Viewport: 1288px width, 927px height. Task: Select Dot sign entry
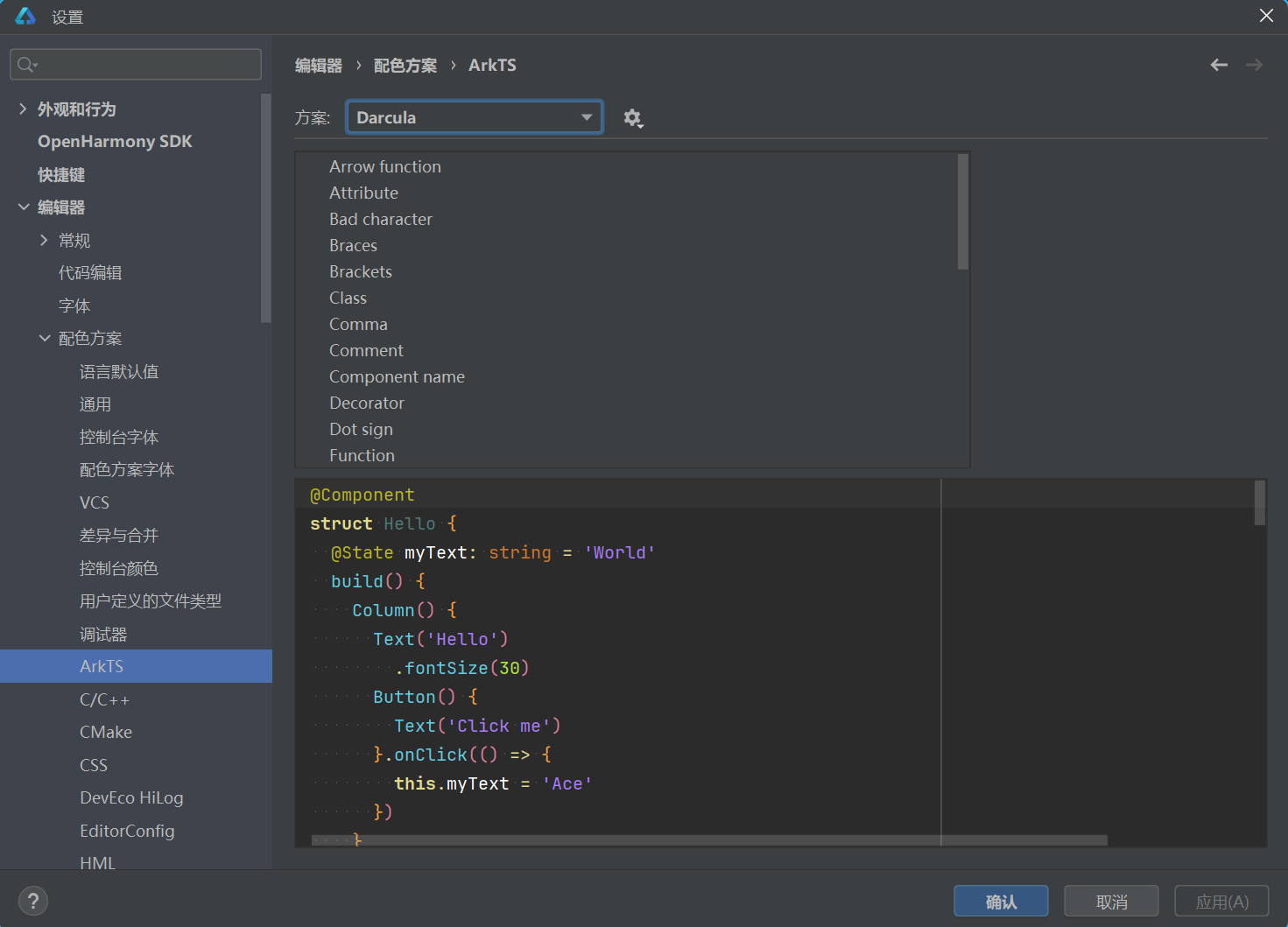click(361, 429)
